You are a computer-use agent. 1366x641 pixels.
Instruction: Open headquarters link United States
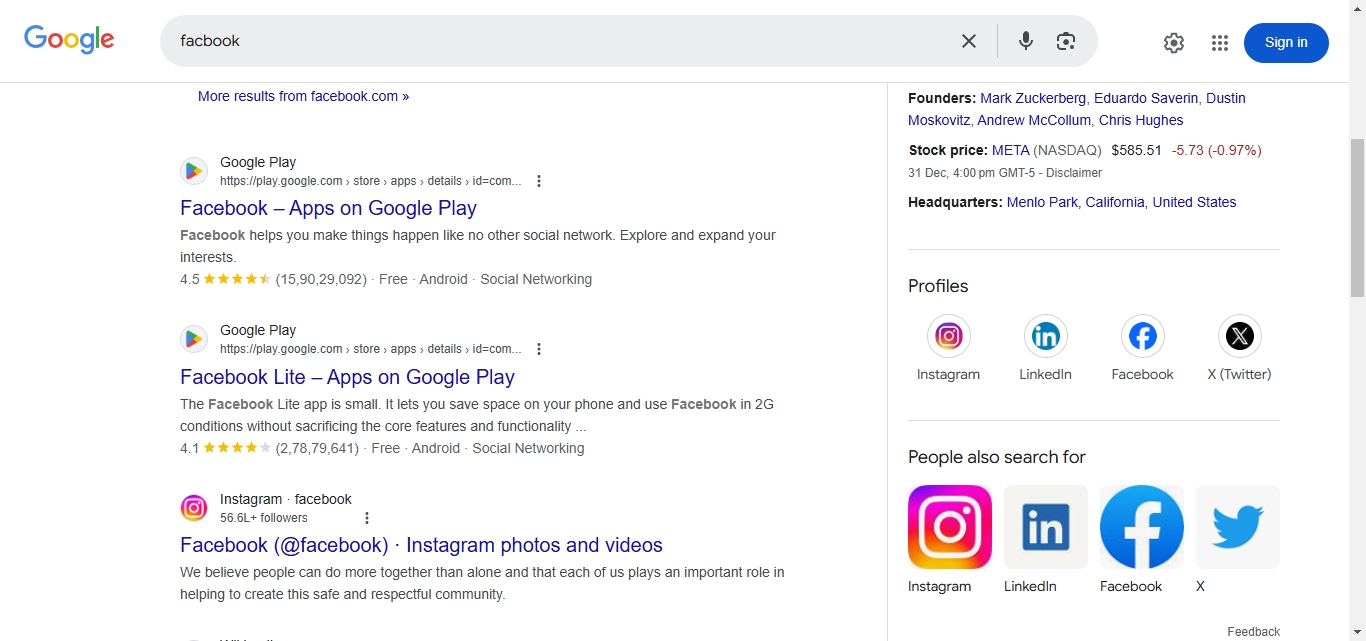[1194, 202]
